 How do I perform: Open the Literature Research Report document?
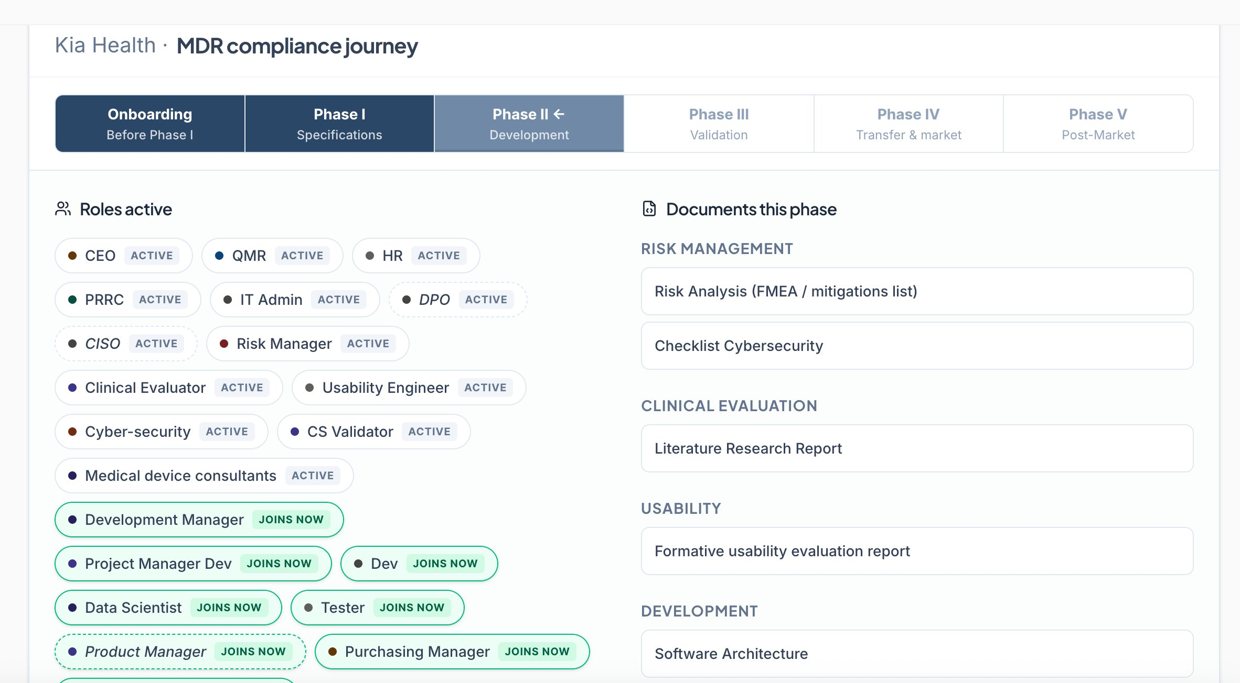(917, 448)
